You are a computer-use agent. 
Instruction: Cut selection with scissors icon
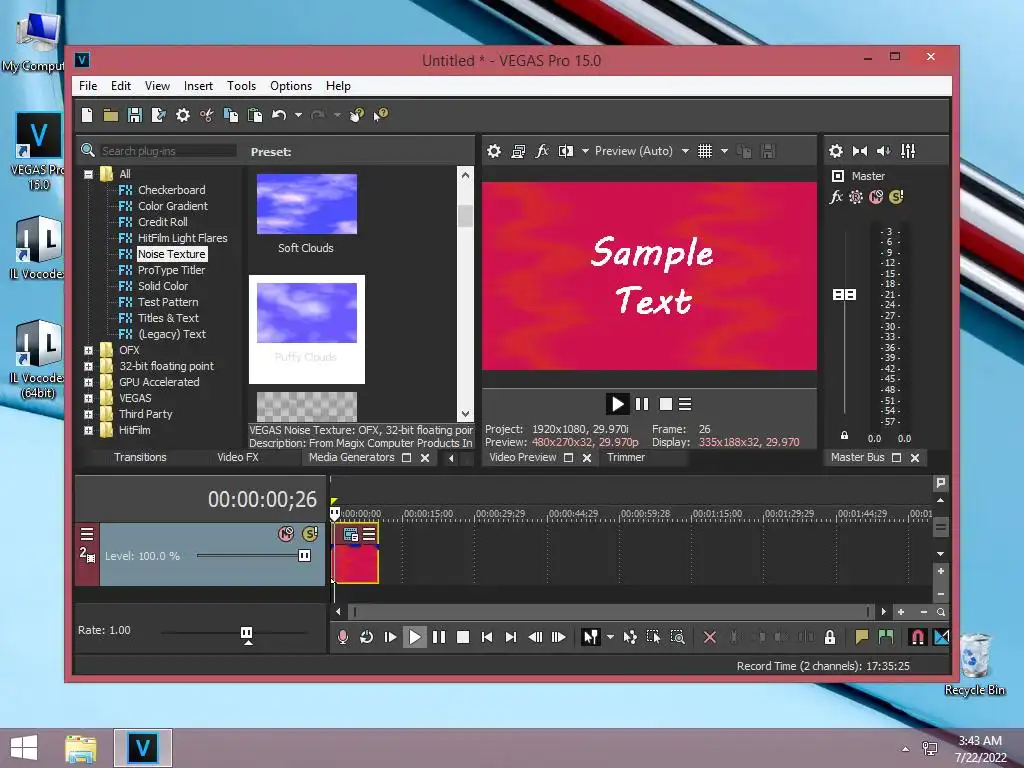pos(207,116)
